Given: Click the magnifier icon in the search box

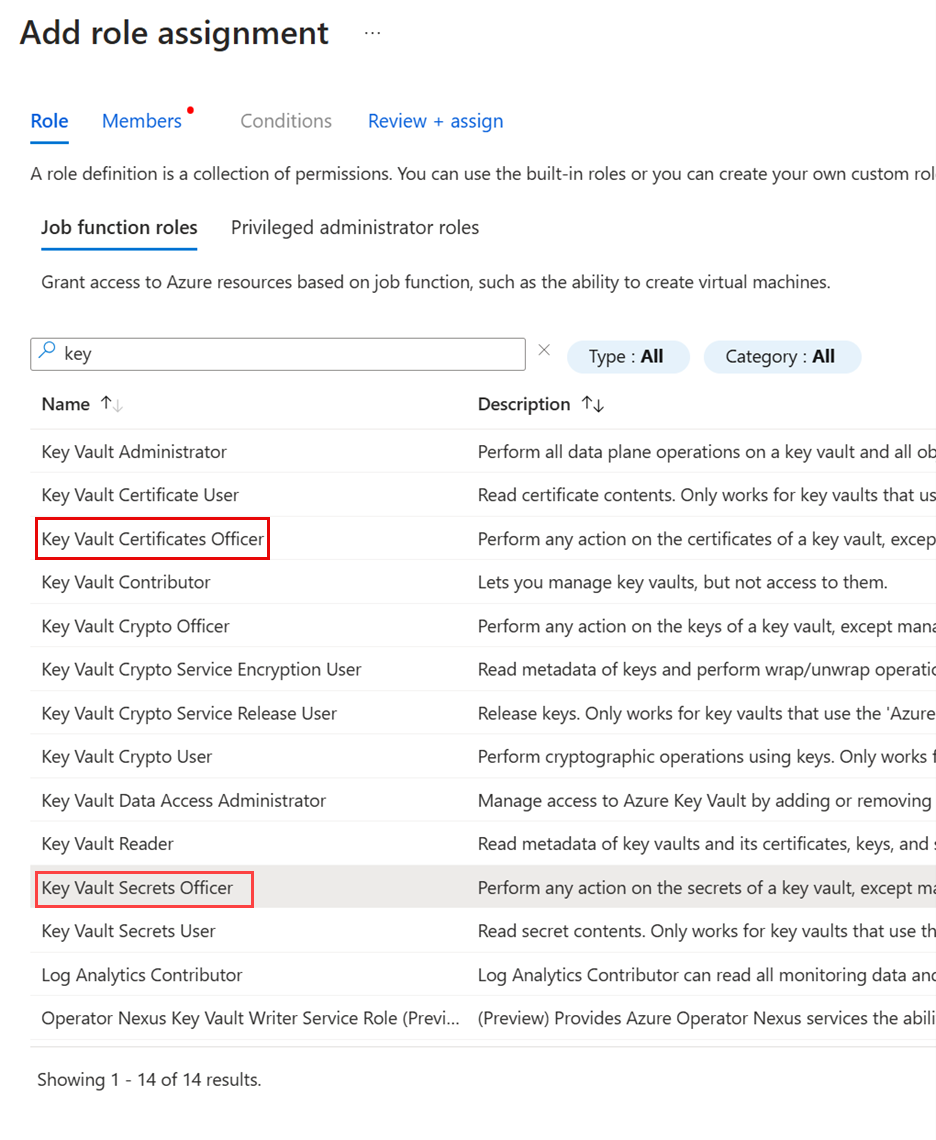Looking at the screenshot, I should point(47,350).
